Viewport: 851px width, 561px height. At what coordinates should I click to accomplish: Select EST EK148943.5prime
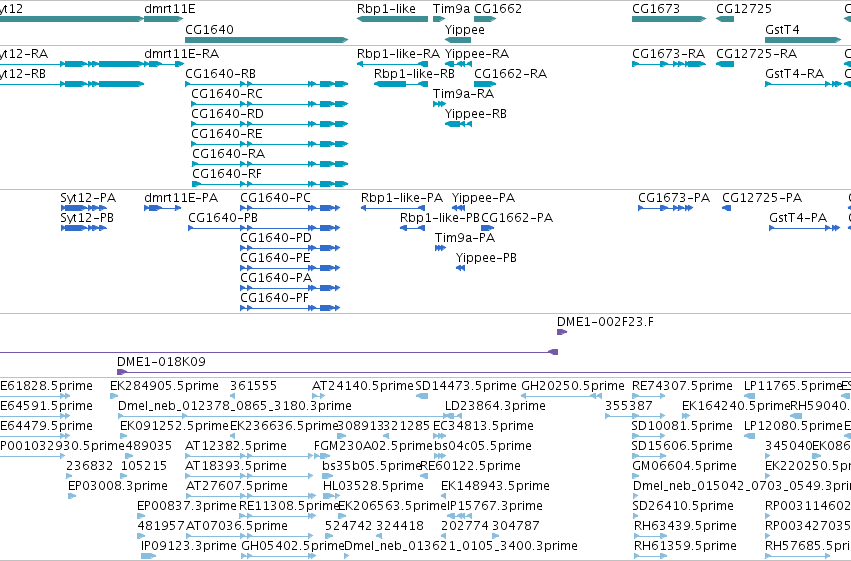(495, 487)
